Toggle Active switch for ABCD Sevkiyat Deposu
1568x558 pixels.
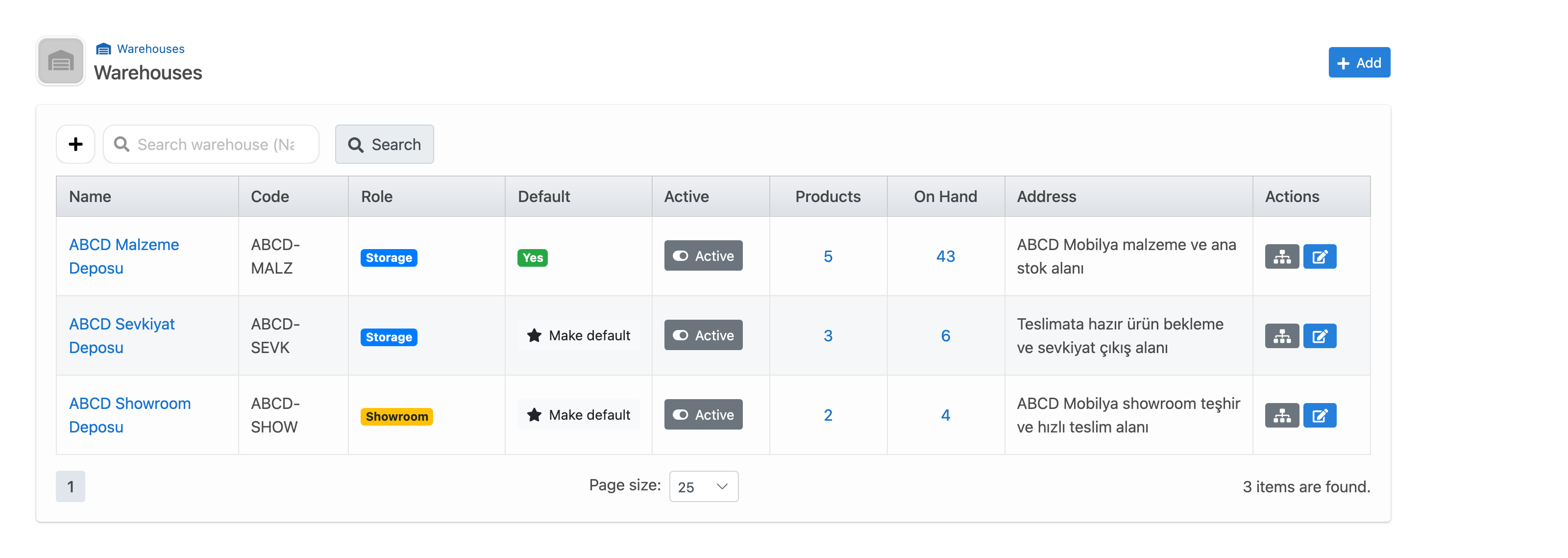pos(703,335)
